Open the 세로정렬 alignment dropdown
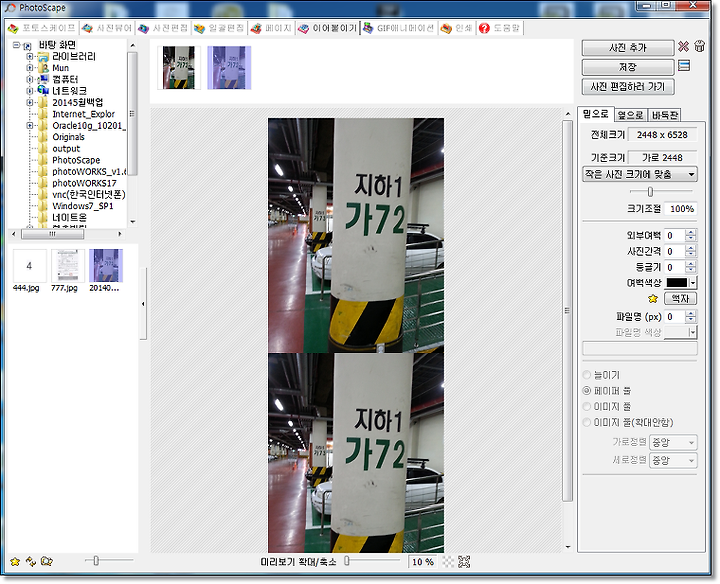 point(673,460)
